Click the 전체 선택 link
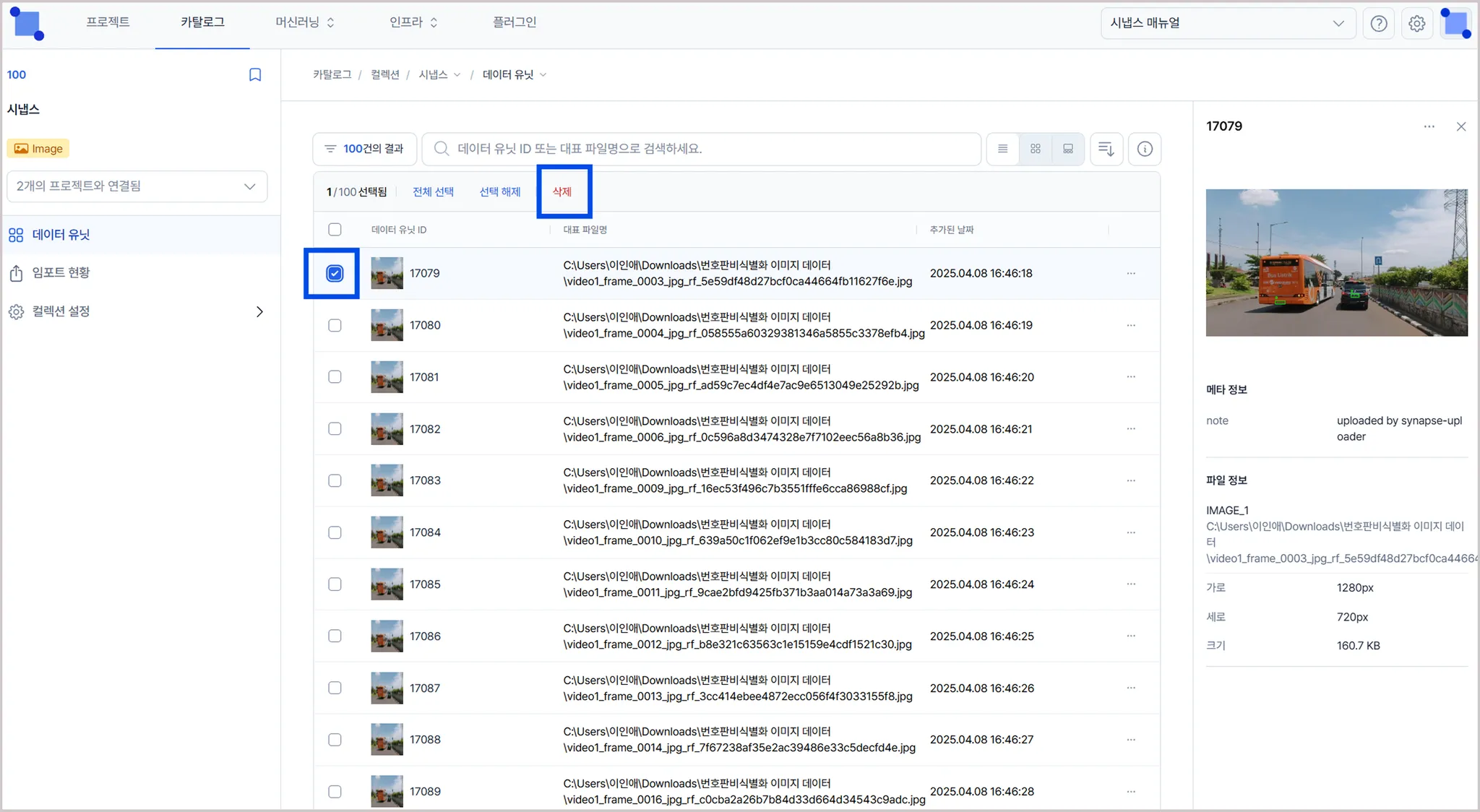Screen dimensions: 1480x812 tap(433, 192)
